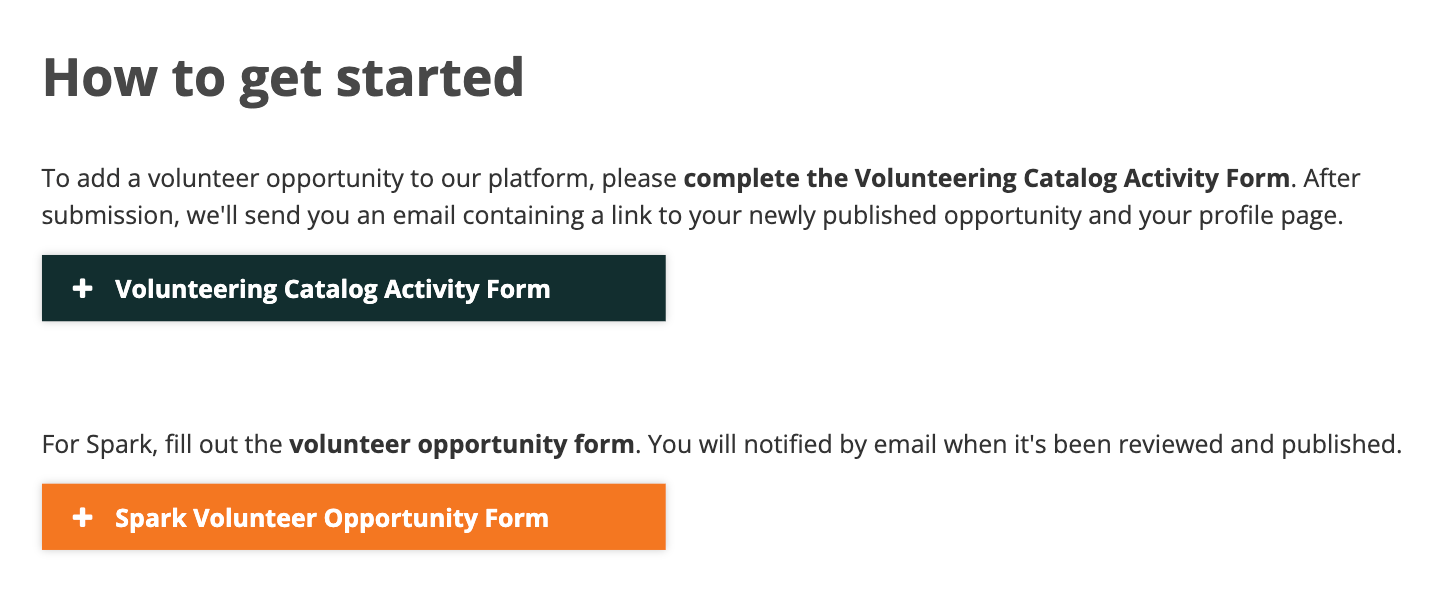
Task: Click the orange Spark form button
Action: [x=353, y=517]
